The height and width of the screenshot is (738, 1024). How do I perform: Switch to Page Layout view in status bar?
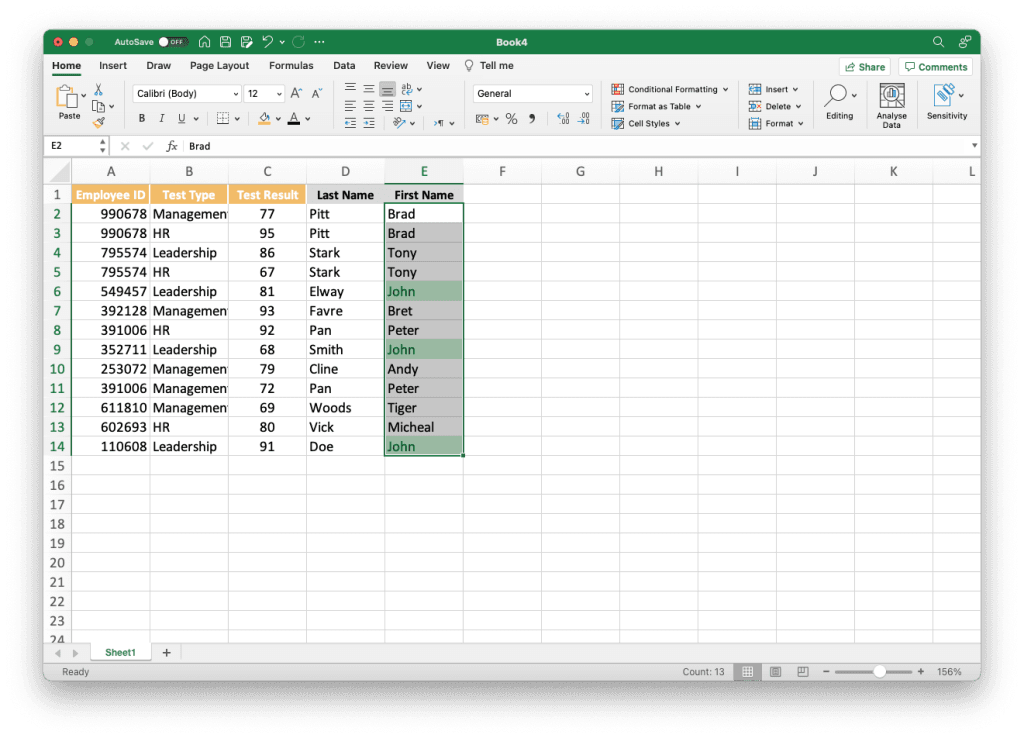(775, 671)
